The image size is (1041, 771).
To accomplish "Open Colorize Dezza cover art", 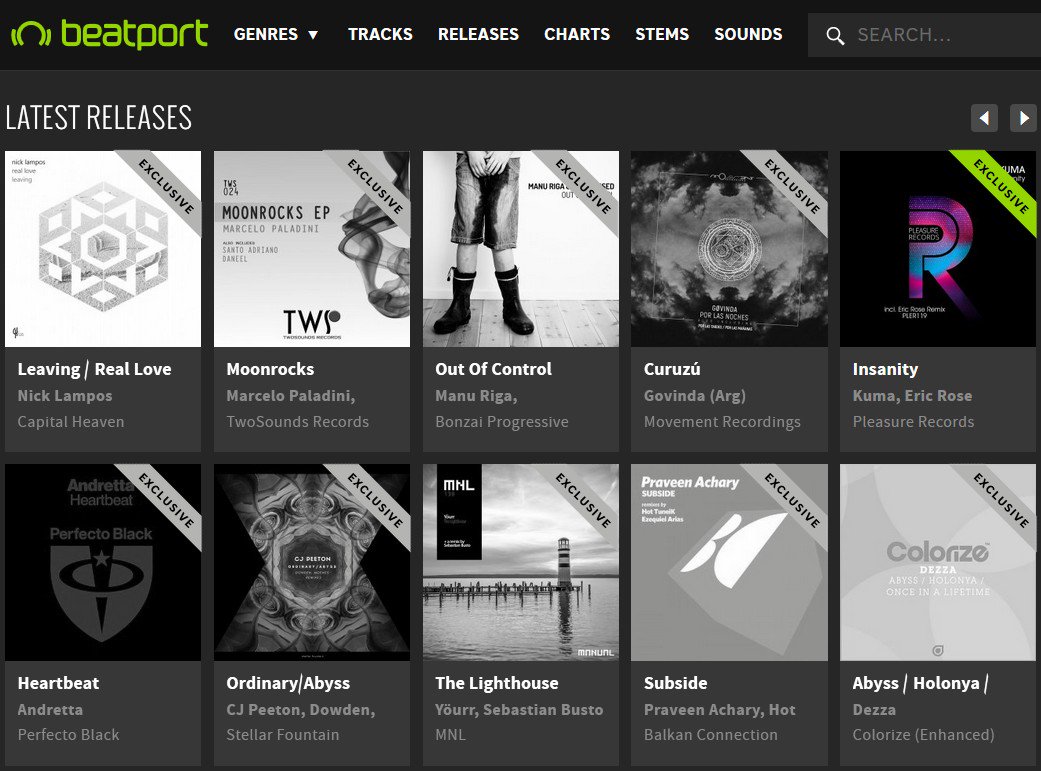I will click(937, 562).
